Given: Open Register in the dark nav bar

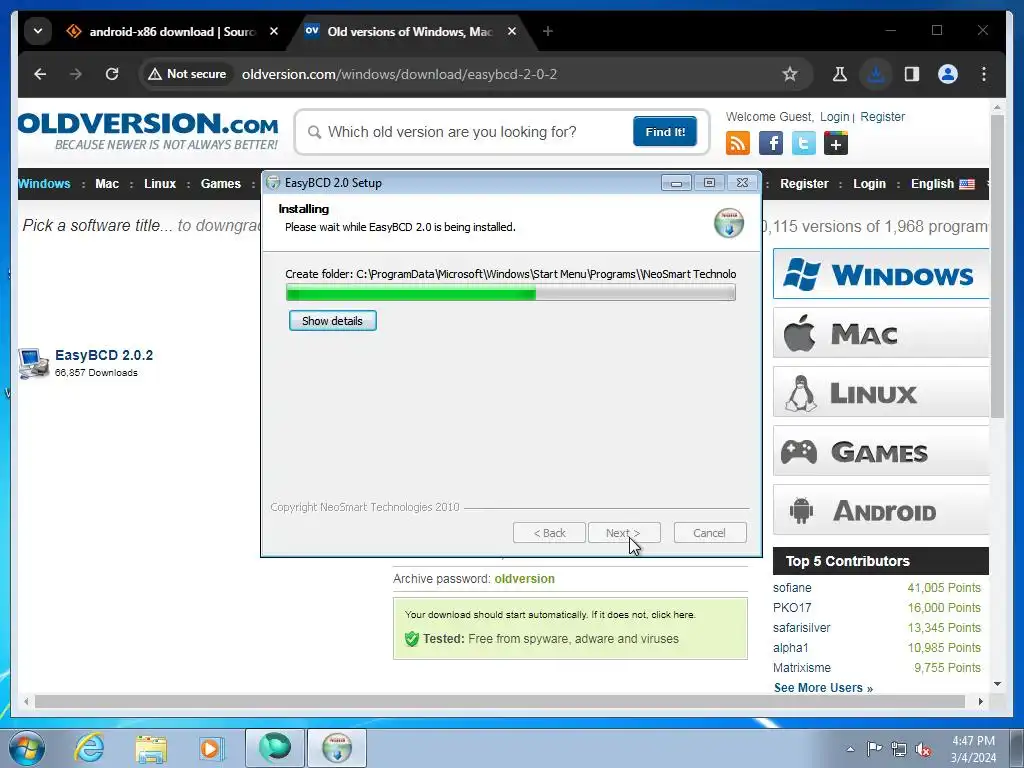Looking at the screenshot, I should pos(804,184).
